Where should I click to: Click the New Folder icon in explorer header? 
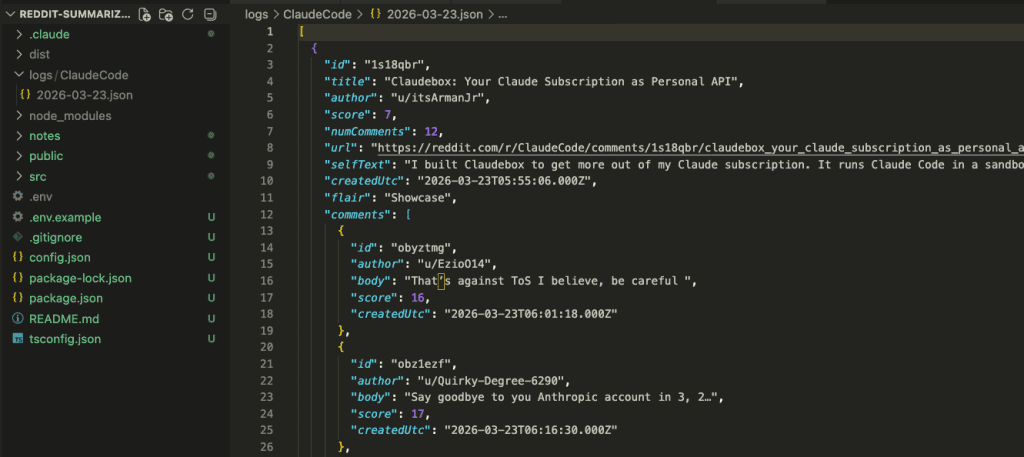(x=166, y=14)
